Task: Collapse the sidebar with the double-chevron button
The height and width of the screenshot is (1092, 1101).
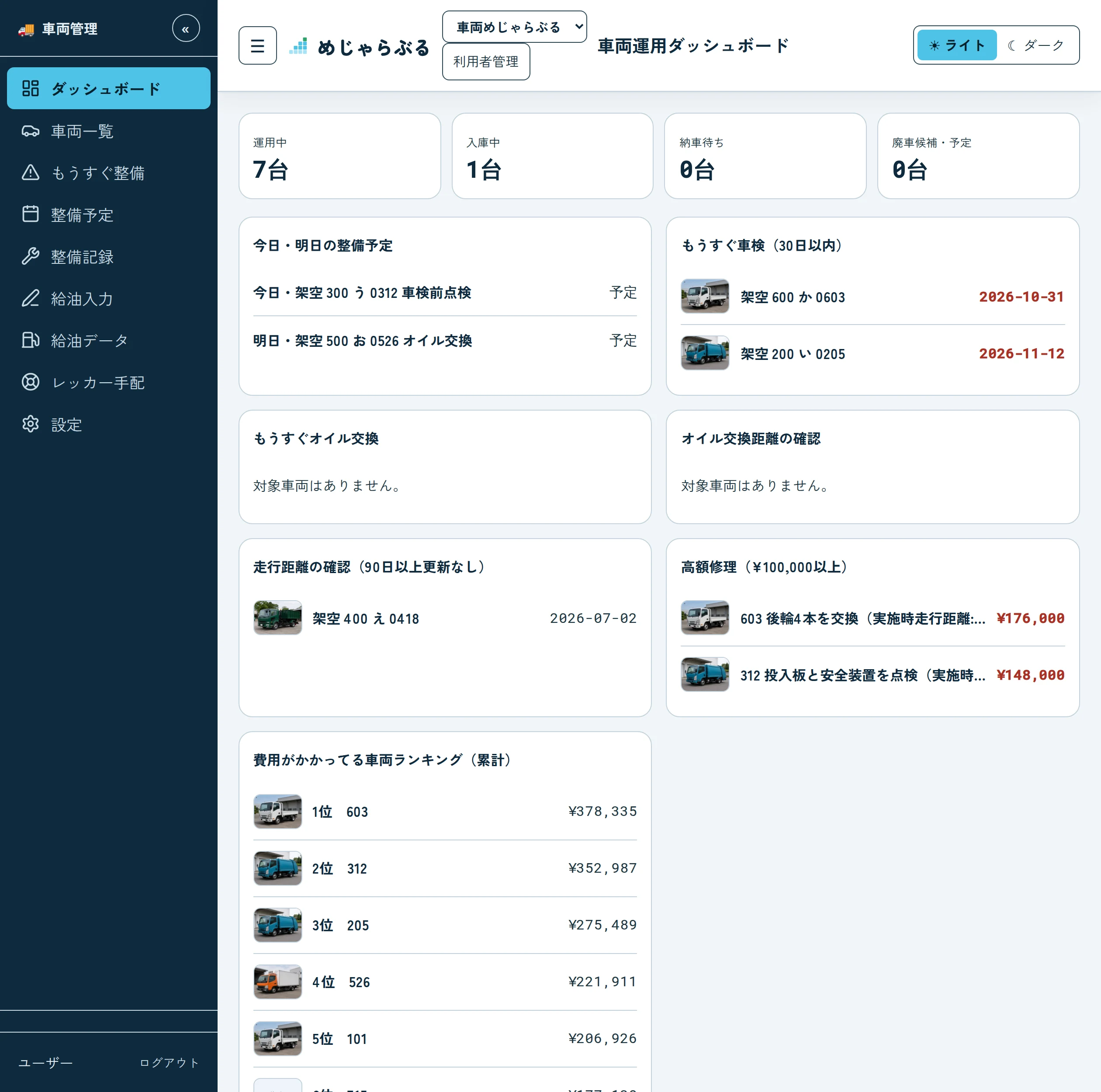Action: click(x=186, y=28)
